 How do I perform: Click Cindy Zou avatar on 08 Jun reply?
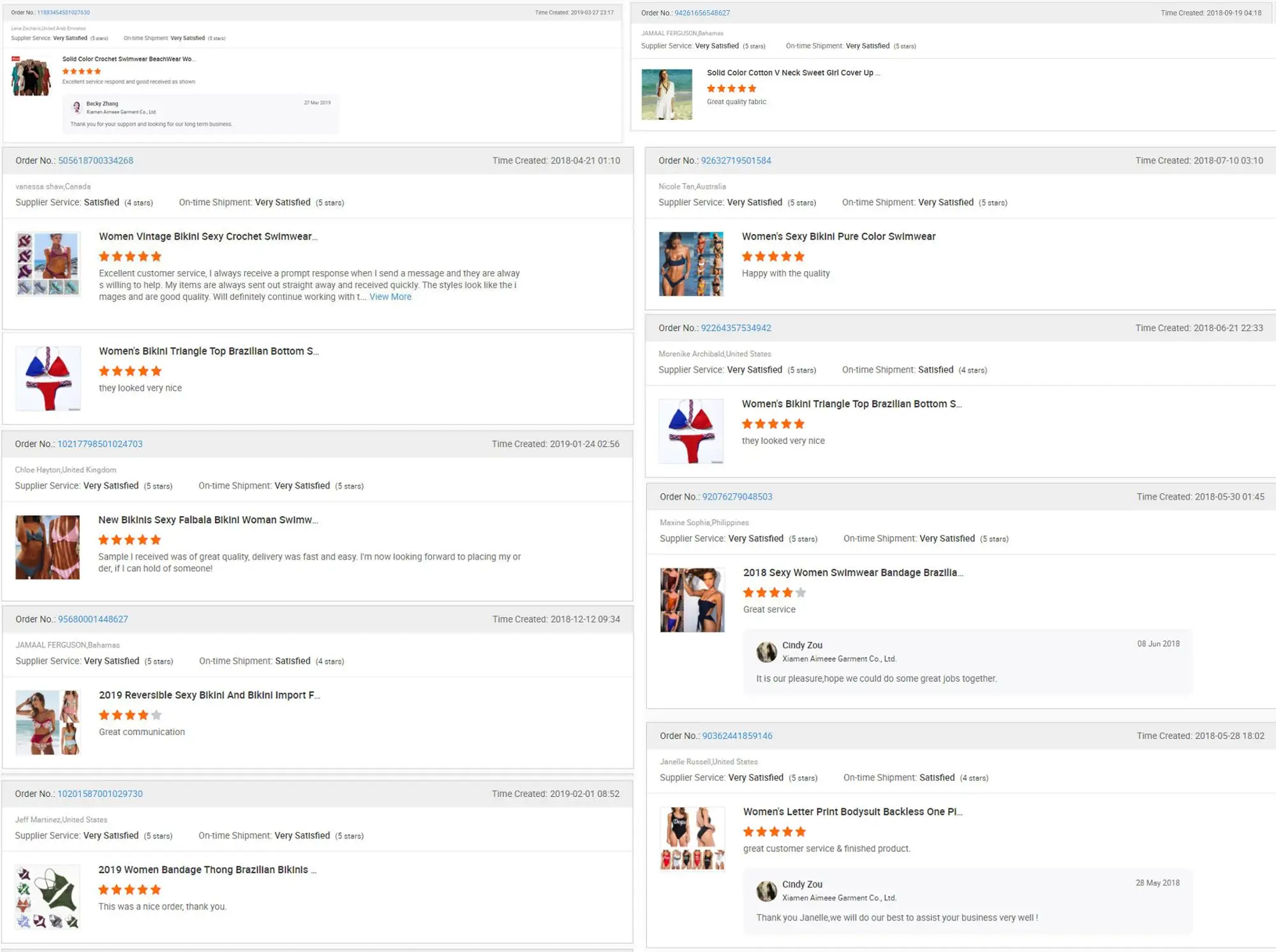(766, 651)
